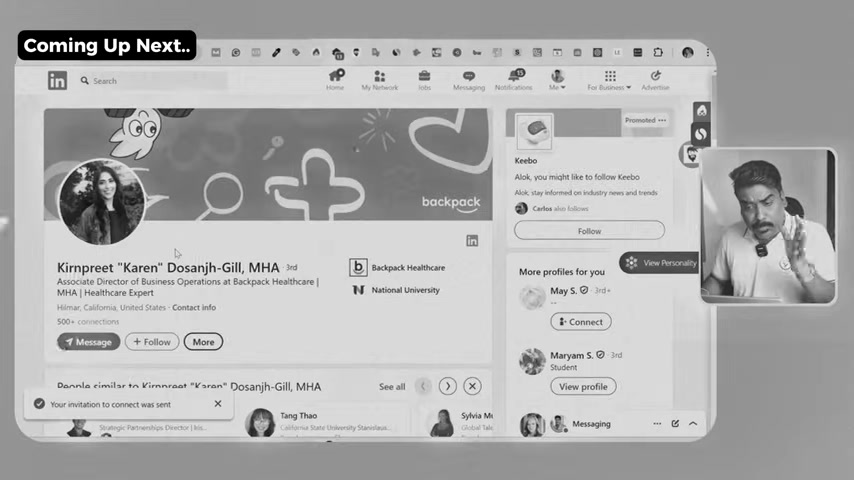
Task: Go to previous similar profiles arrow
Action: click(423, 386)
